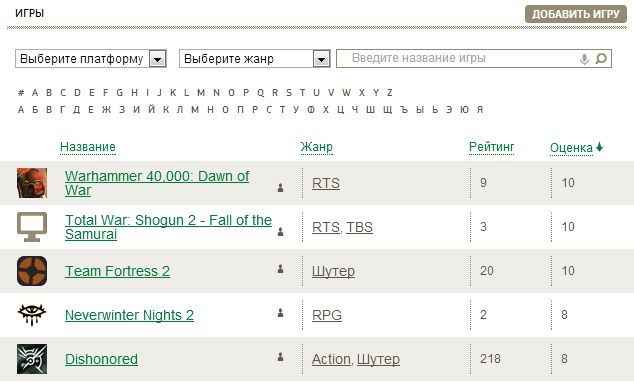
Task: Open the Выберите жанр dropdown
Action: coord(255,59)
